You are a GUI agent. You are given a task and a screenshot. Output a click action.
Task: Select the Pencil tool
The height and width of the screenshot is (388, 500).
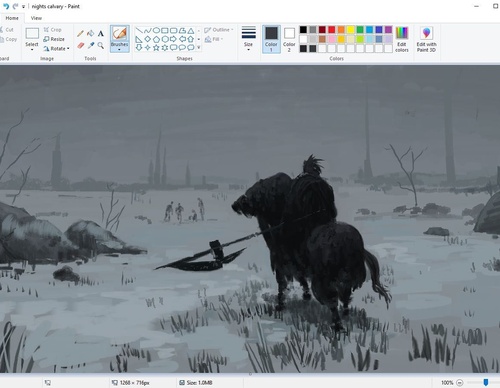tap(80, 34)
